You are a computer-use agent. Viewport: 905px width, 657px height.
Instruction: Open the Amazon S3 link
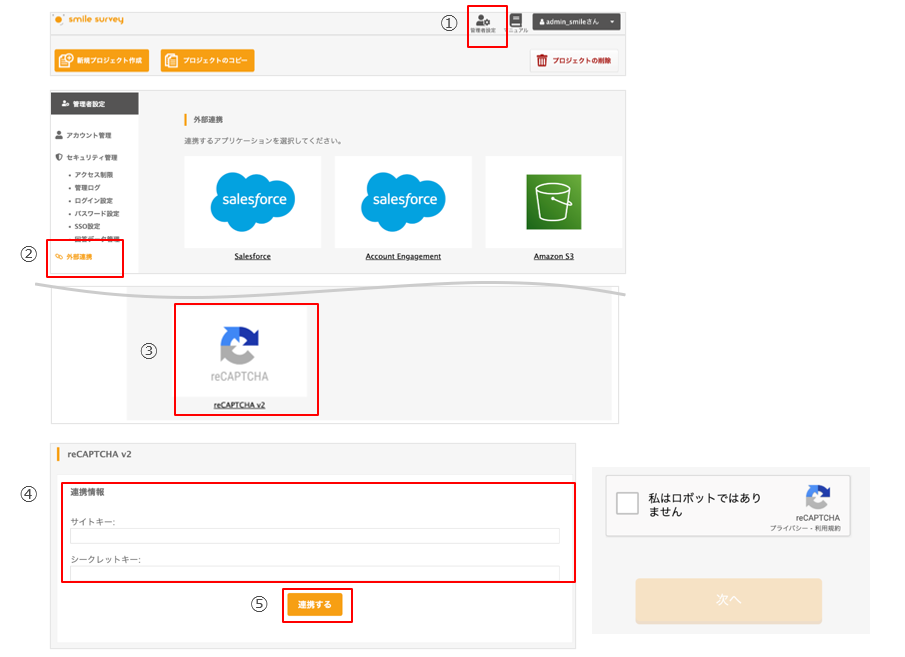(x=554, y=256)
